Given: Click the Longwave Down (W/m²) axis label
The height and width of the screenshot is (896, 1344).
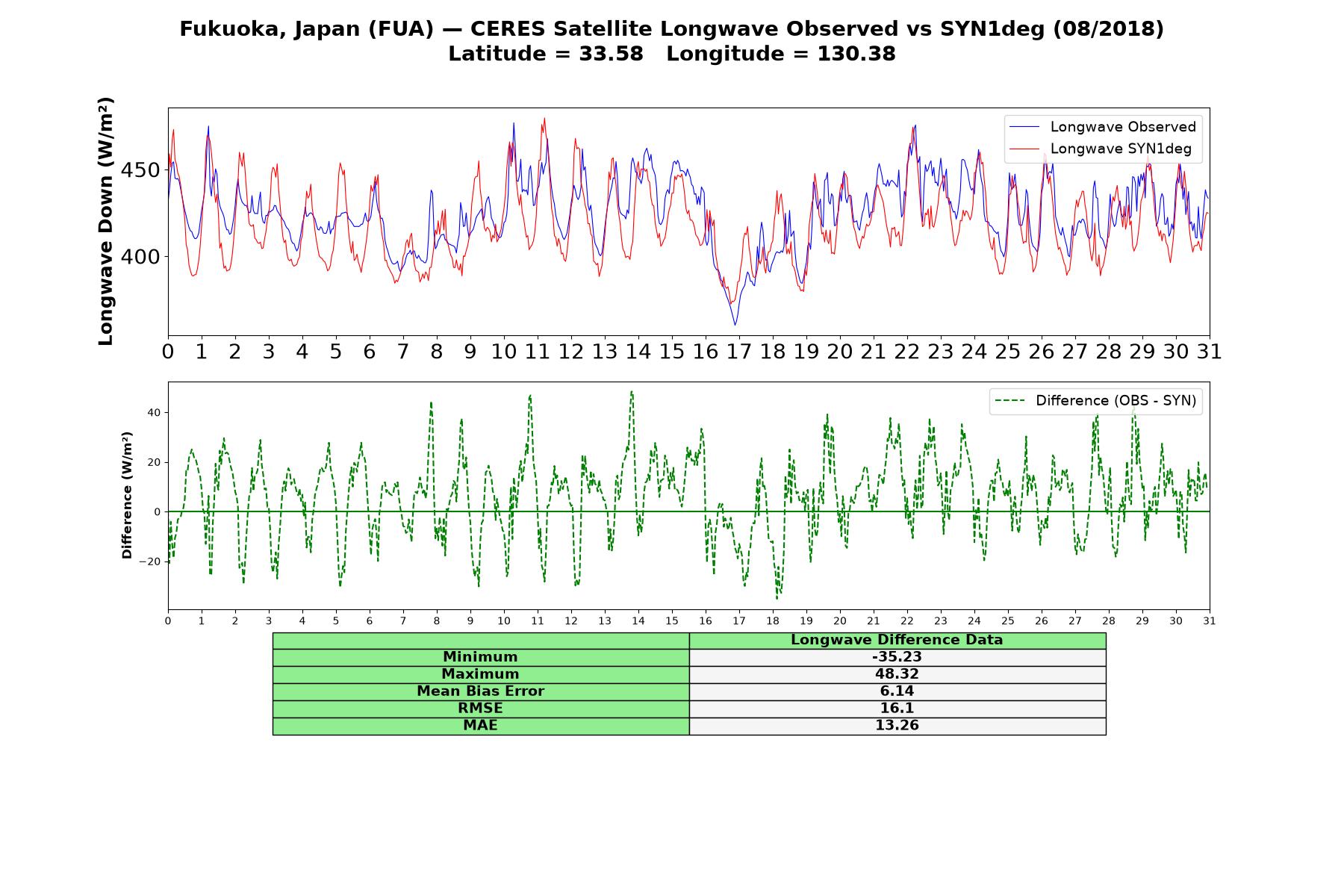Looking at the screenshot, I should (105, 221).
